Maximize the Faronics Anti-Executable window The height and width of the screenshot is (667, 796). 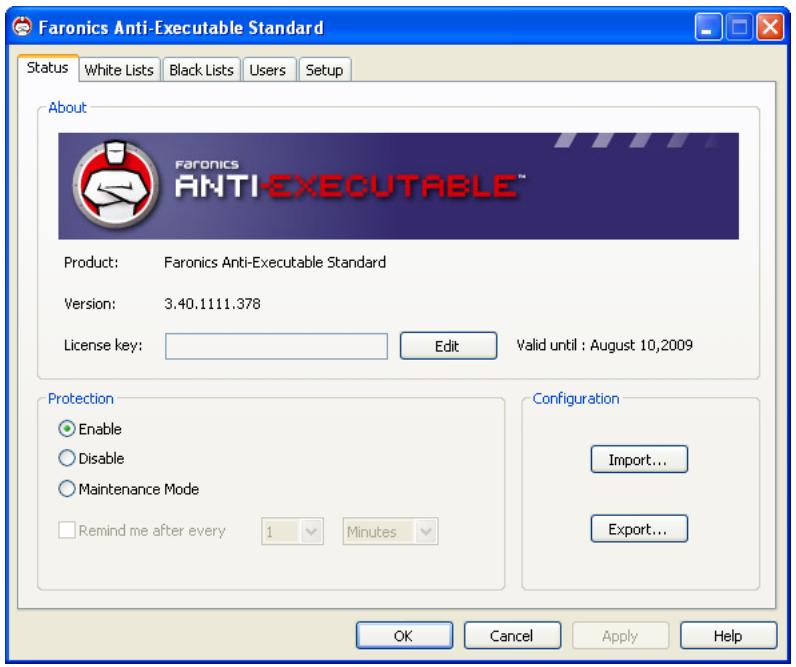point(739,27)
